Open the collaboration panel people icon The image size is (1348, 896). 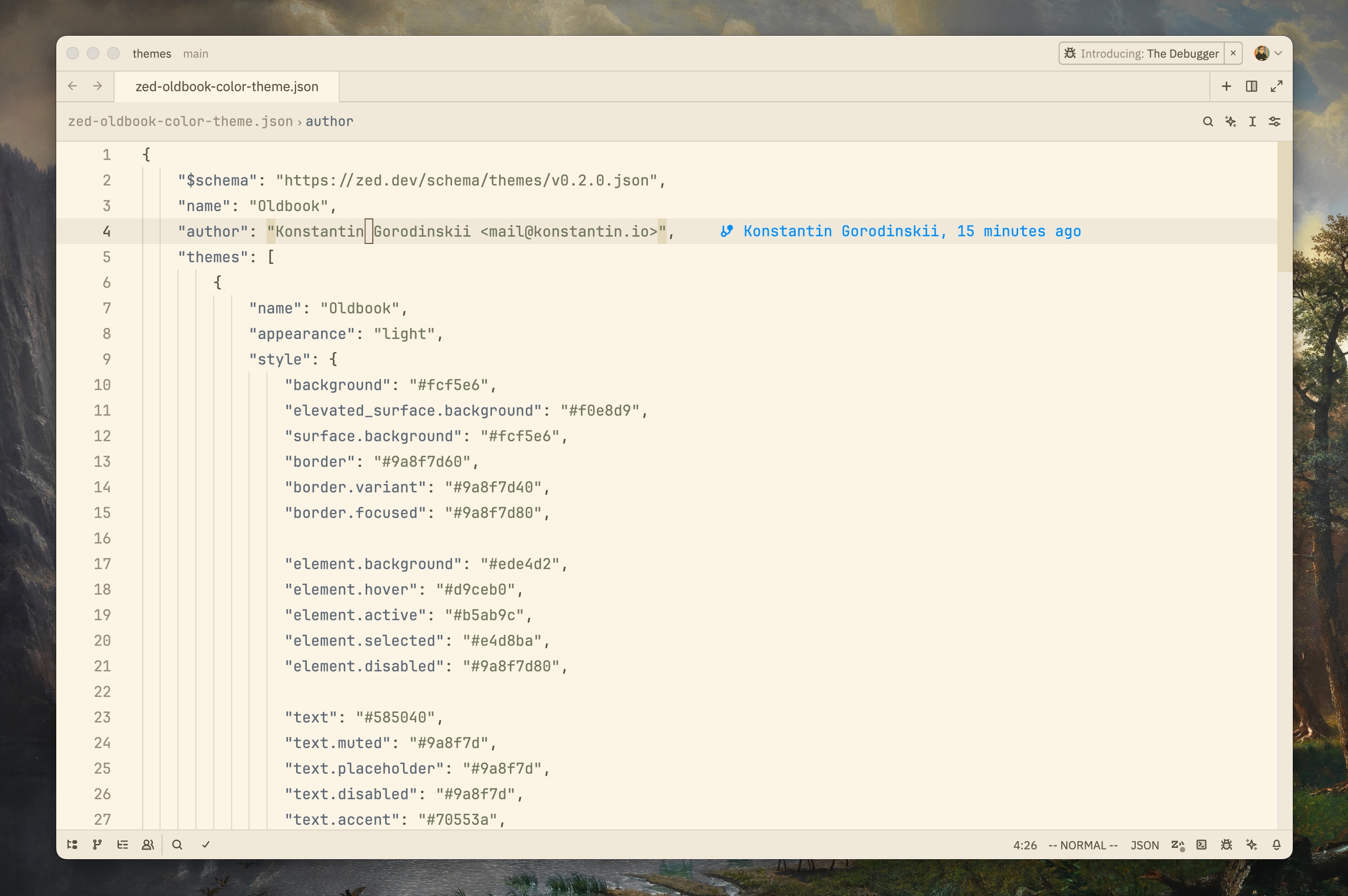(147, 844)
